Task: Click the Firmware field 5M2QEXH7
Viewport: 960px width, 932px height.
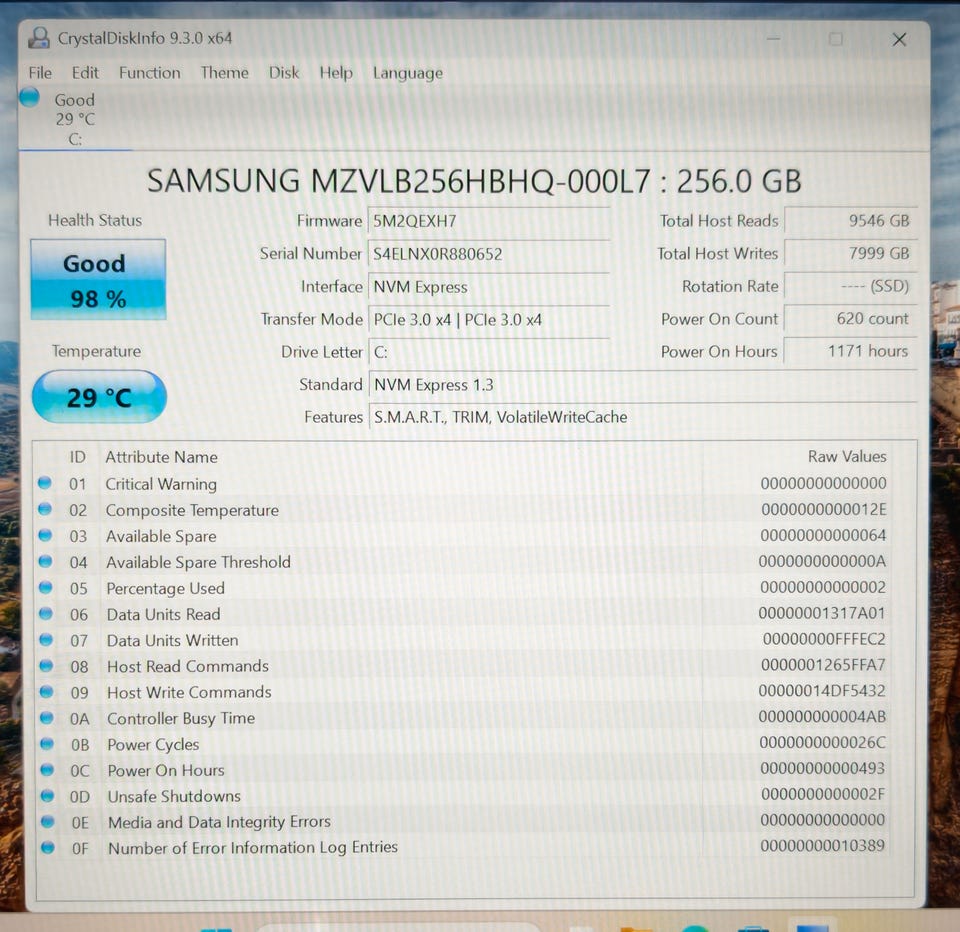Action: coord(488,221)
